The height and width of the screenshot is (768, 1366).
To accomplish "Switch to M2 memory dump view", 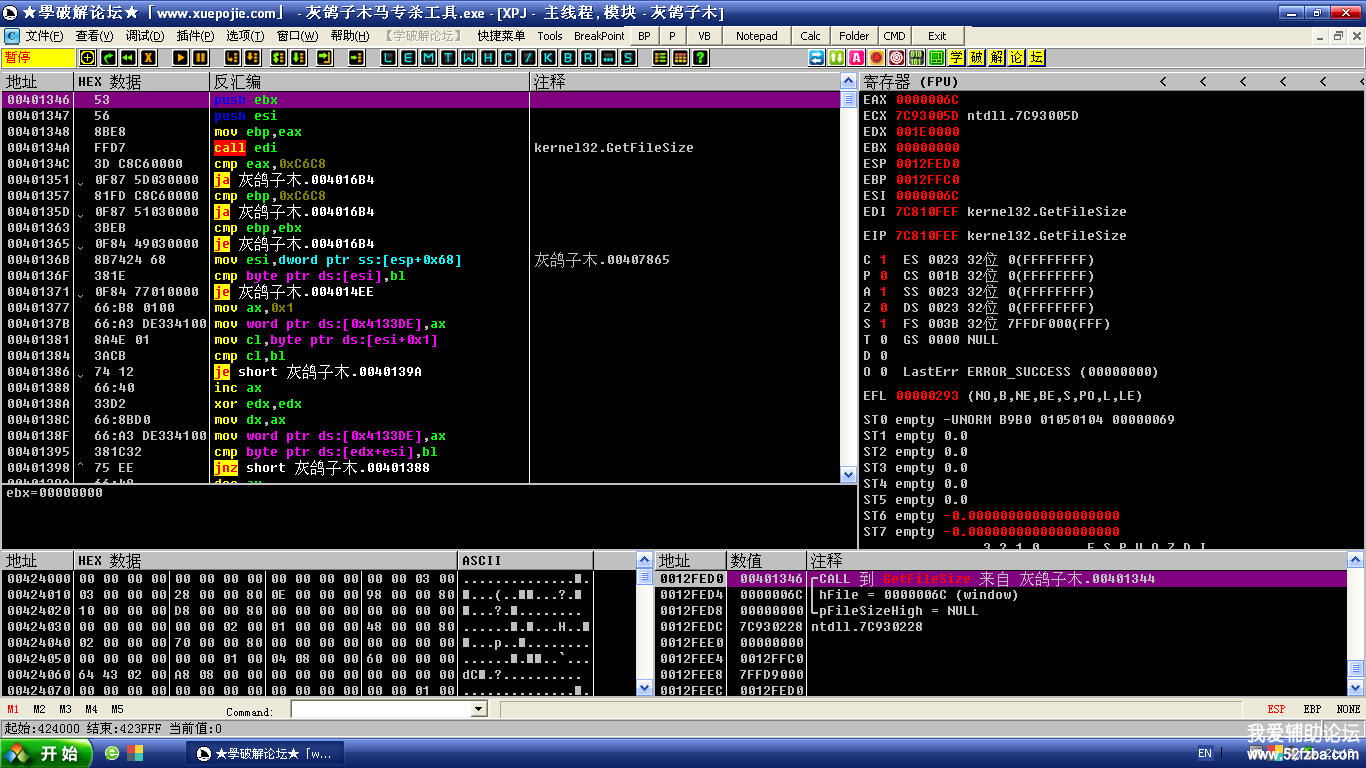I will tap(39, 709).
